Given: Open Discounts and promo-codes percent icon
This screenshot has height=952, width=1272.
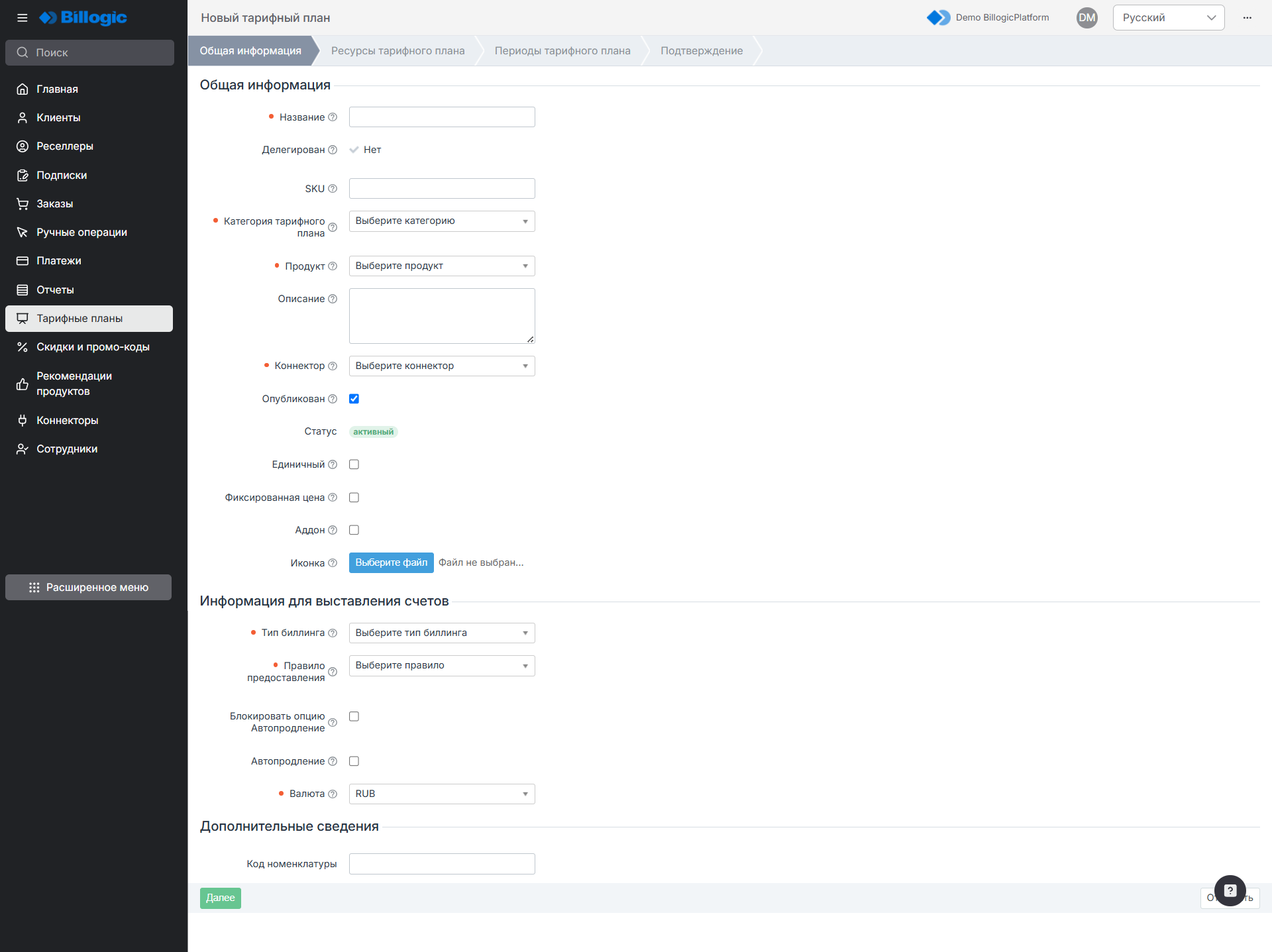Looking at the screenshot, I should [x=23, y=347].
